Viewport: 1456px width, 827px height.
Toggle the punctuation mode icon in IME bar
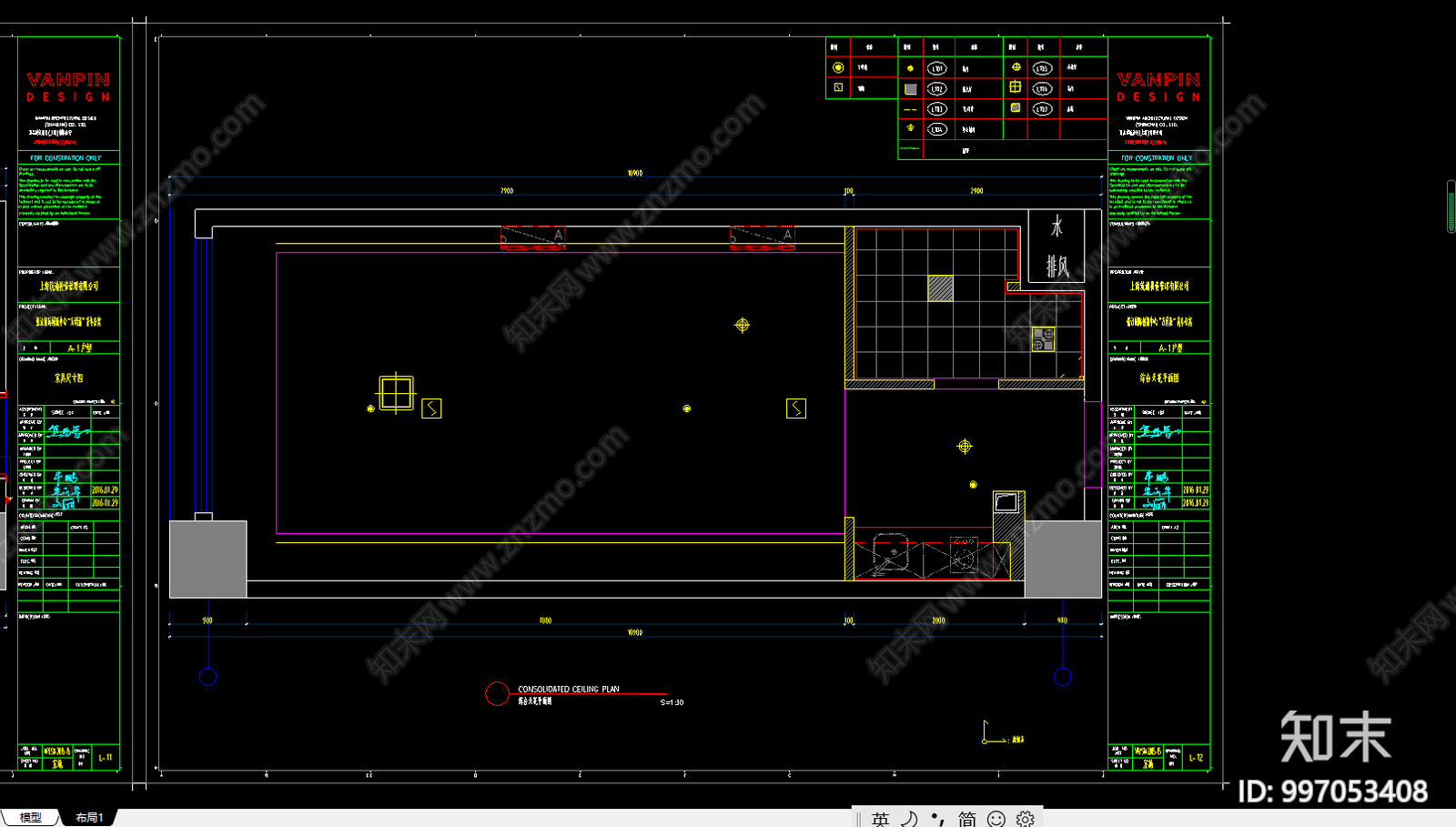[x=938, y=819]
